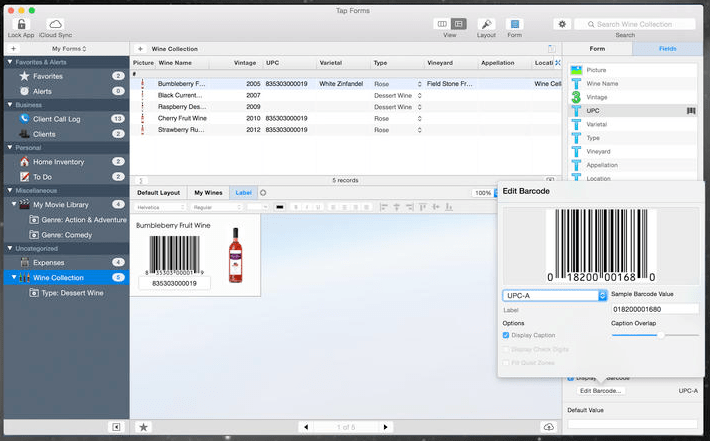Click the Edit Barcode... button
This screenshot has width=710, height=441.
(x=600, y=391)
